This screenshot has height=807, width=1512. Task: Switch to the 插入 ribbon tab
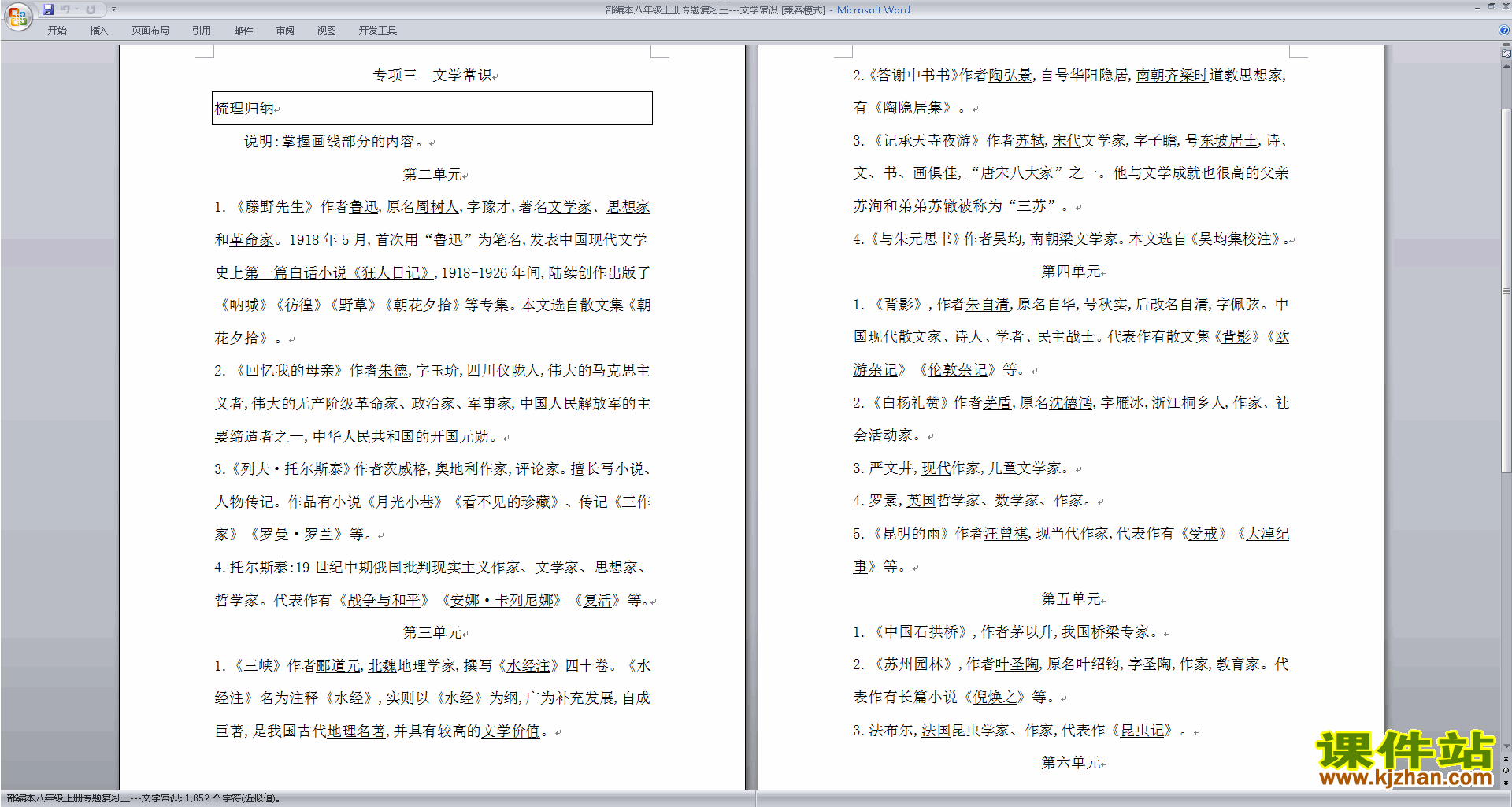coord(98,30)
